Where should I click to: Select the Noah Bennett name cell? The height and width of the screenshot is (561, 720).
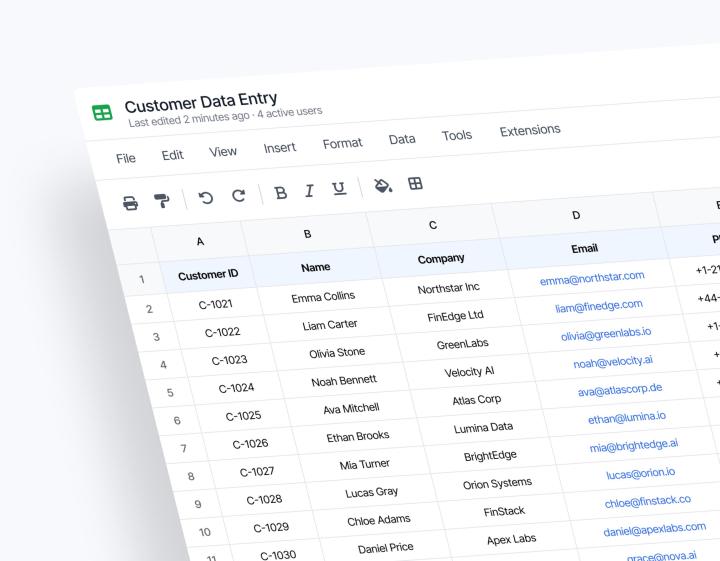(x=344, y=381)
